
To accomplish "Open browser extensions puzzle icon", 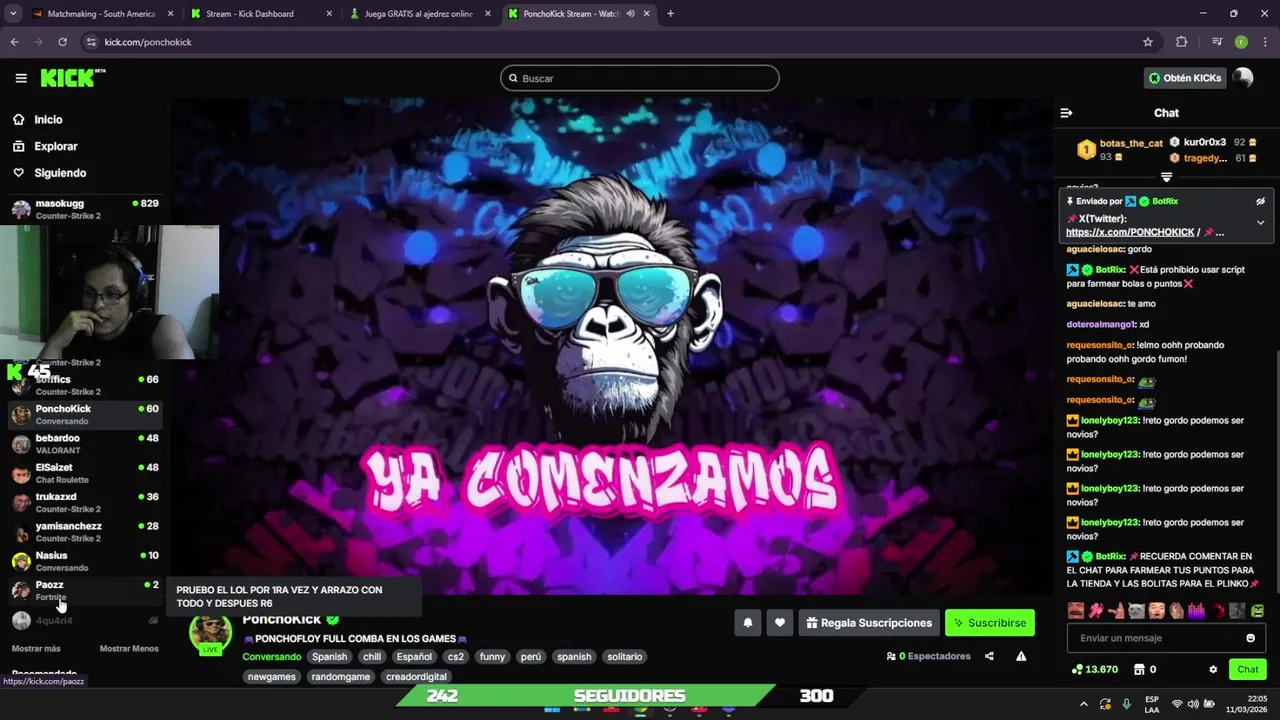I will pos(1181,42).
